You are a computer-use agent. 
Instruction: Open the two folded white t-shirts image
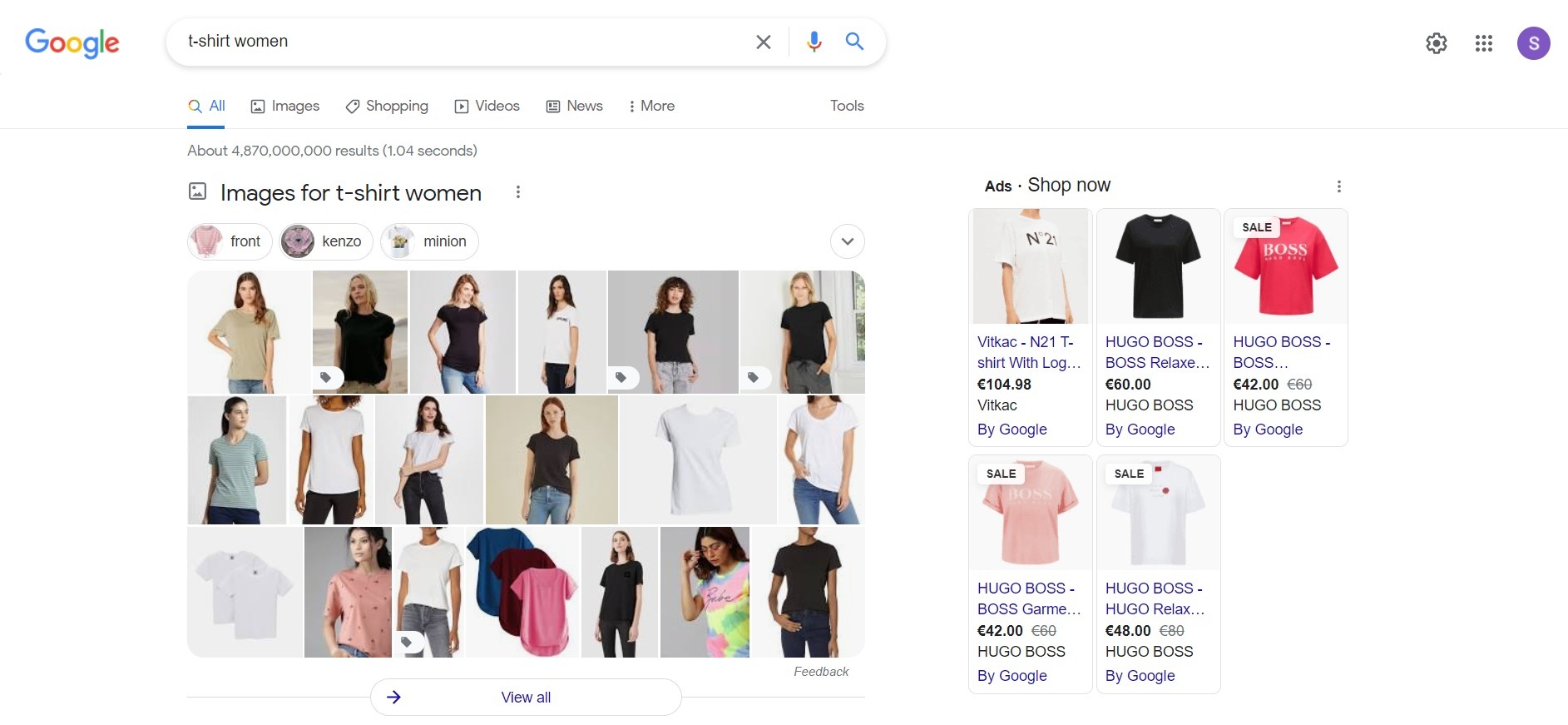245,592
